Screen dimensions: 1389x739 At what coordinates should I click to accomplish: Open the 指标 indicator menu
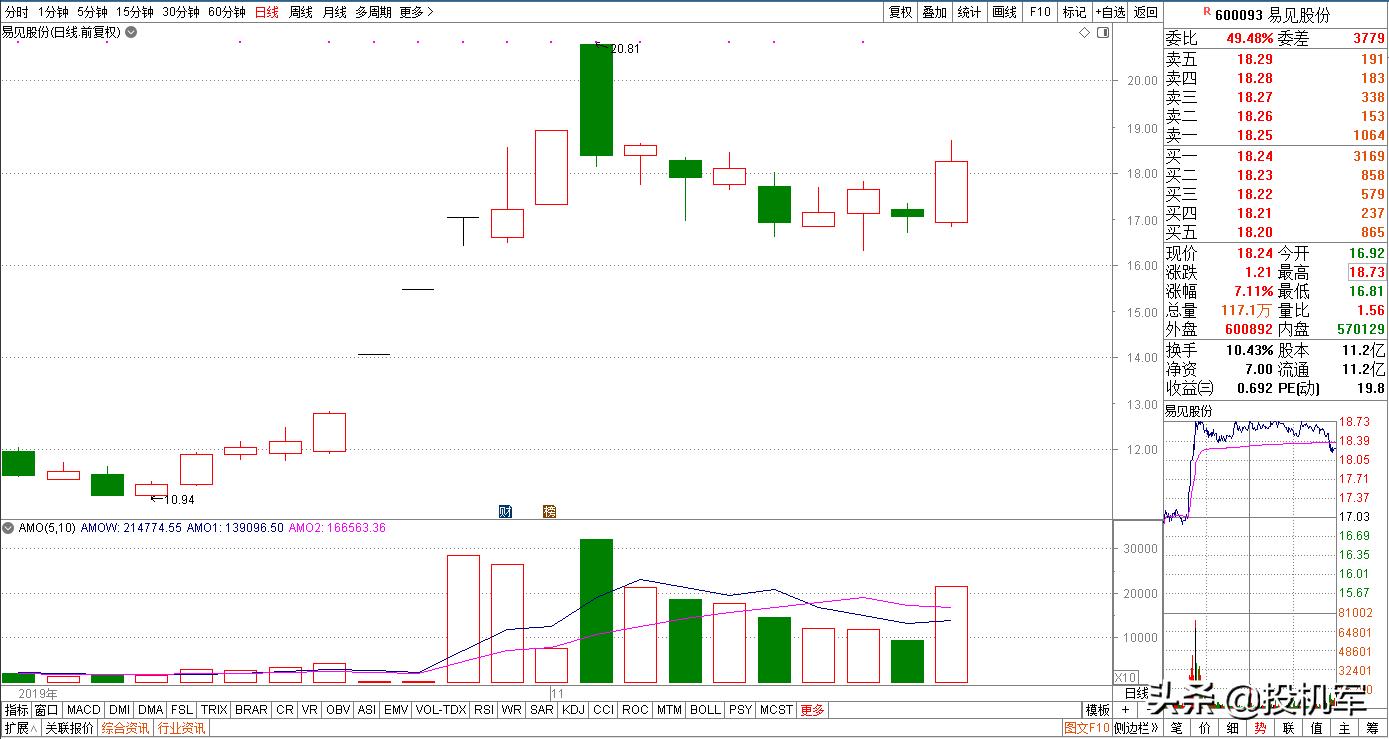(x=16, y=710)
